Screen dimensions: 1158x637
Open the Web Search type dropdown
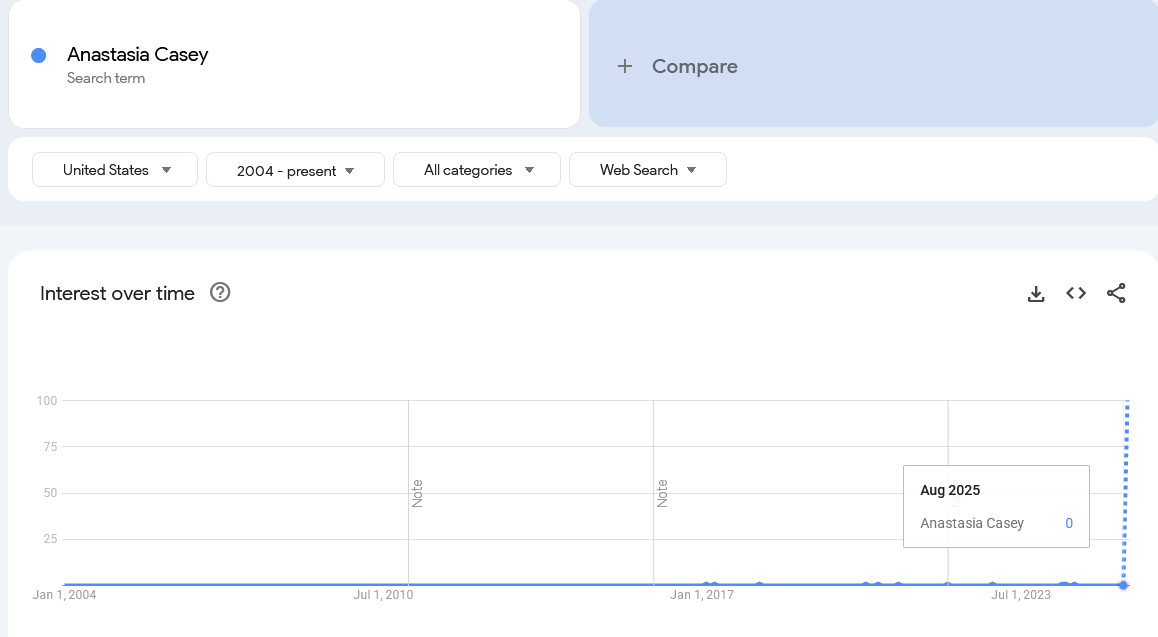click(648, 170)
